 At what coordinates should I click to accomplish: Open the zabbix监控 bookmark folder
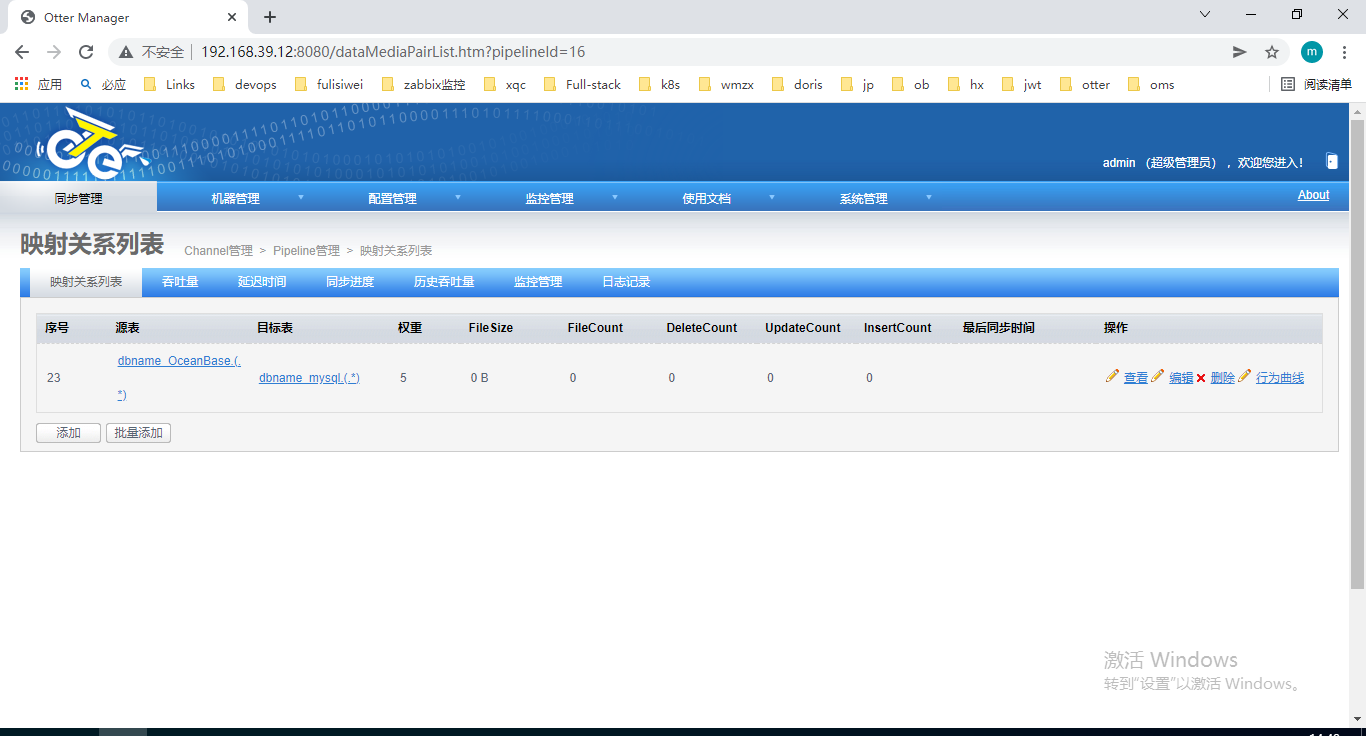point(424,85)
